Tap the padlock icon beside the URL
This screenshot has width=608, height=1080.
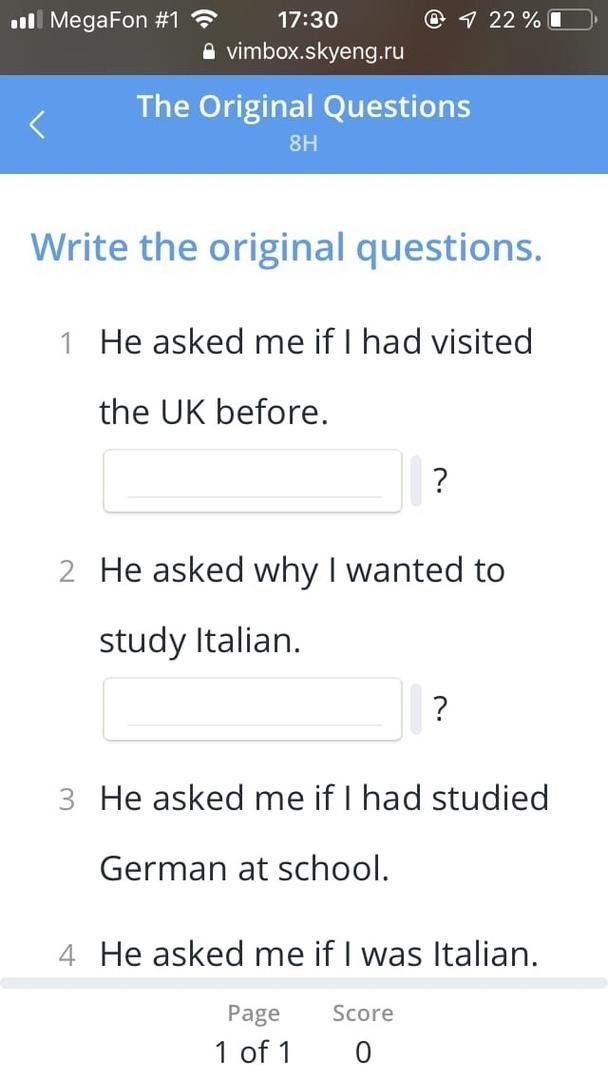(209, 52)
